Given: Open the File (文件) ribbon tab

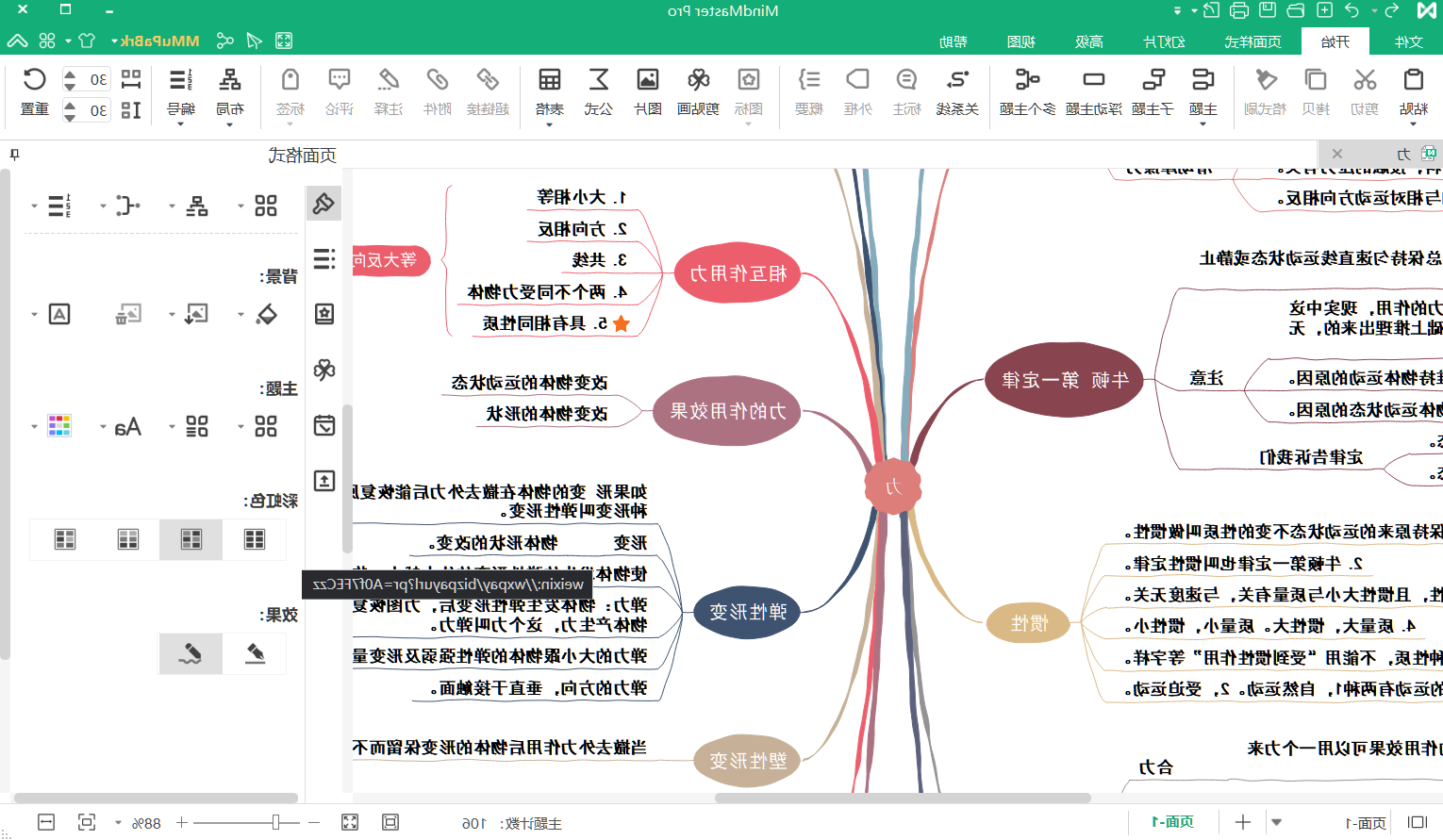Looking at the screenshot, I should pos(1408,41).
